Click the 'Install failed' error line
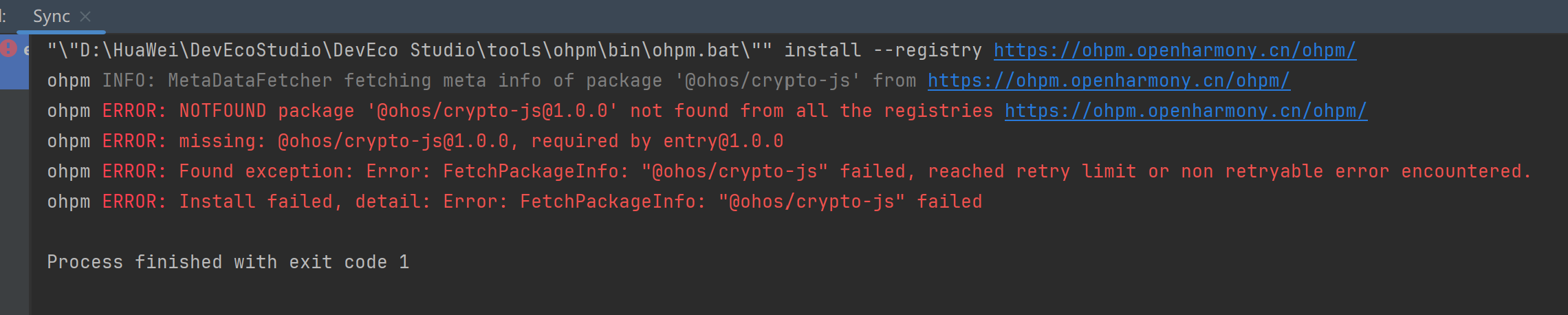 point(514,202)
